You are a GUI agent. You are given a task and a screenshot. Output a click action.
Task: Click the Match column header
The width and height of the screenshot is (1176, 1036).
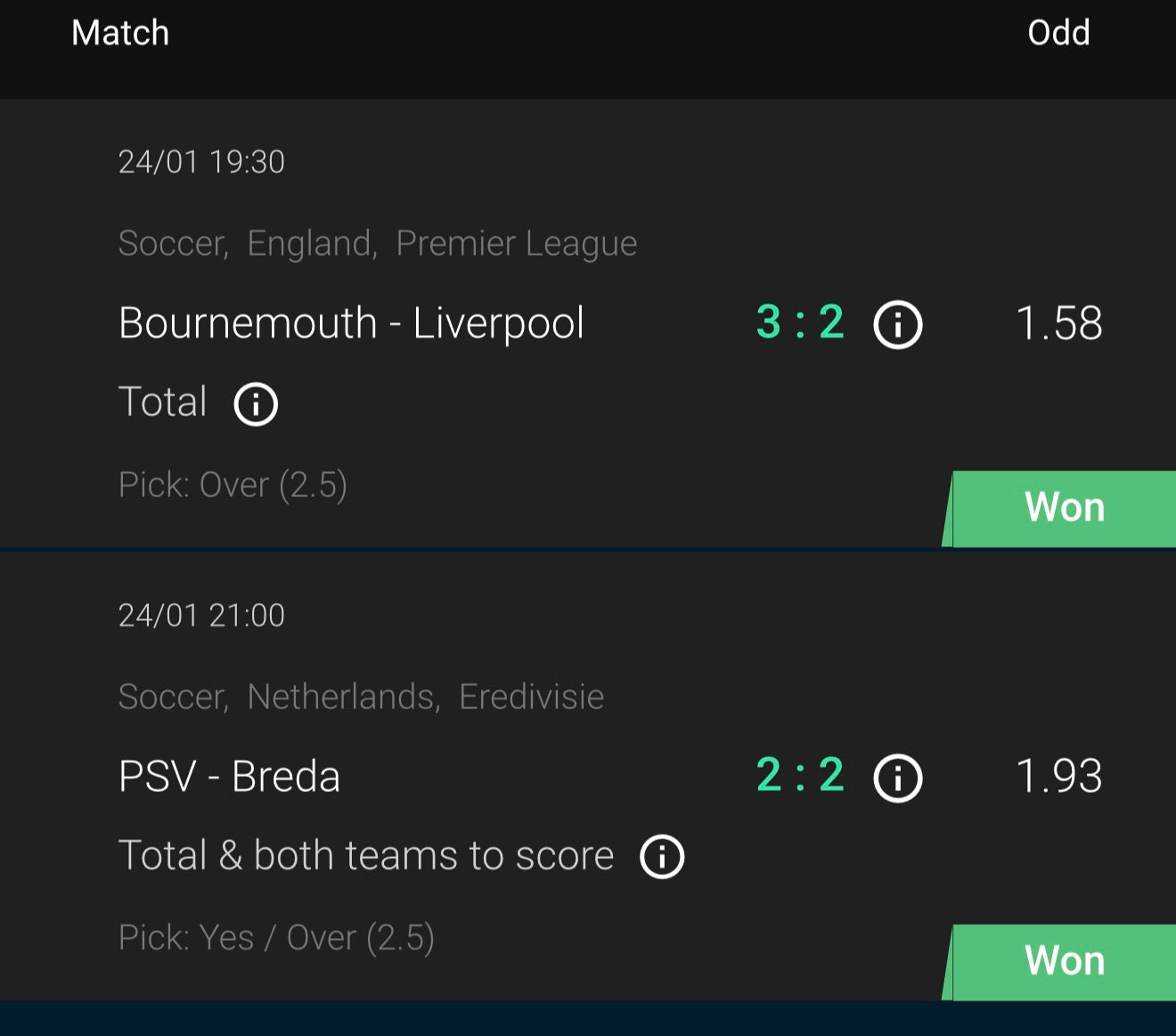coord(120,33)
